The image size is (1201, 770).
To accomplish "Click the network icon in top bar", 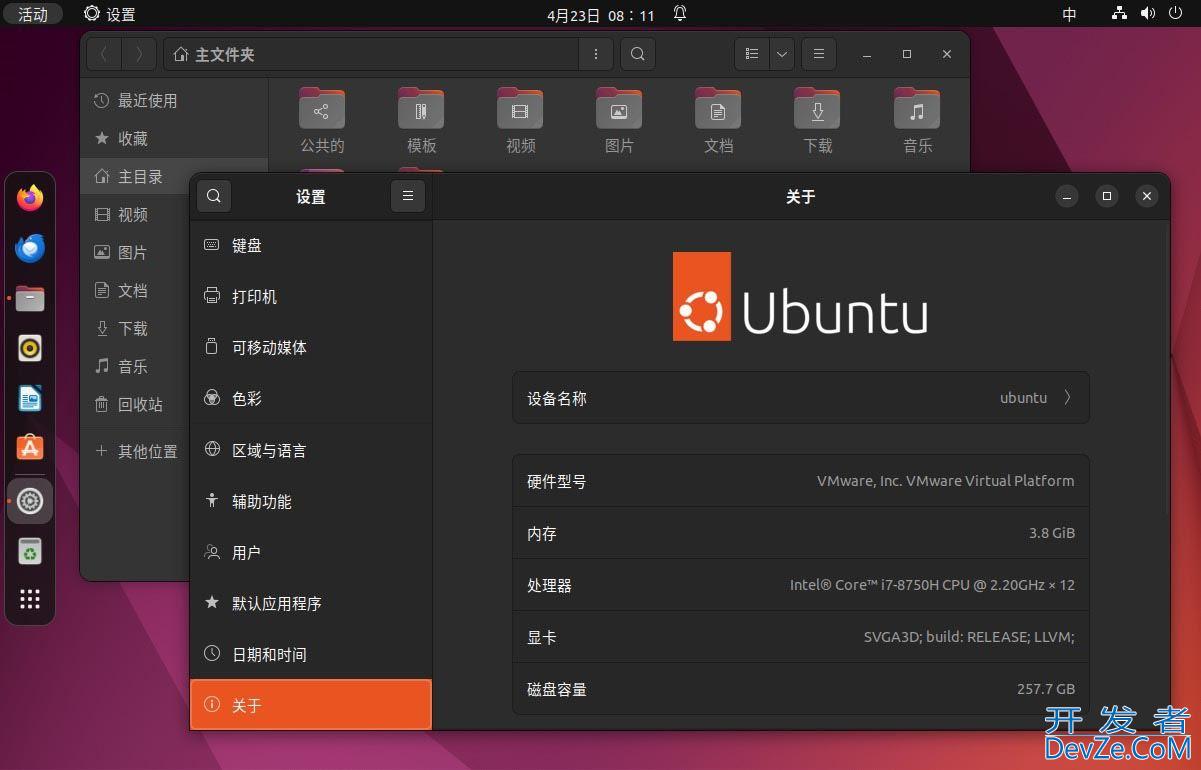I will (x=1119, y=14).
